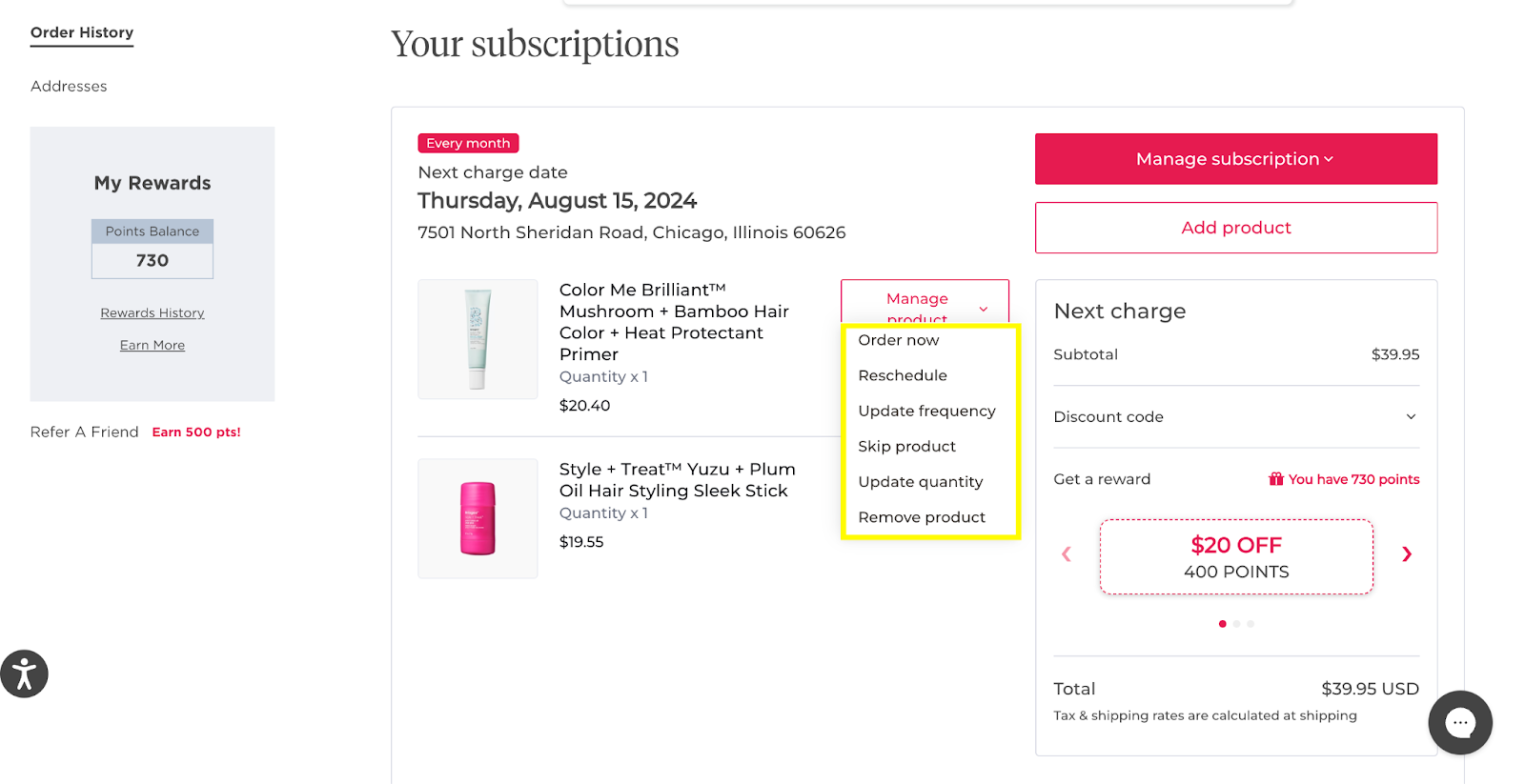Viewport: 1525px width, 784px height.
Task: Click the gift points icon
Action: 1276,479
